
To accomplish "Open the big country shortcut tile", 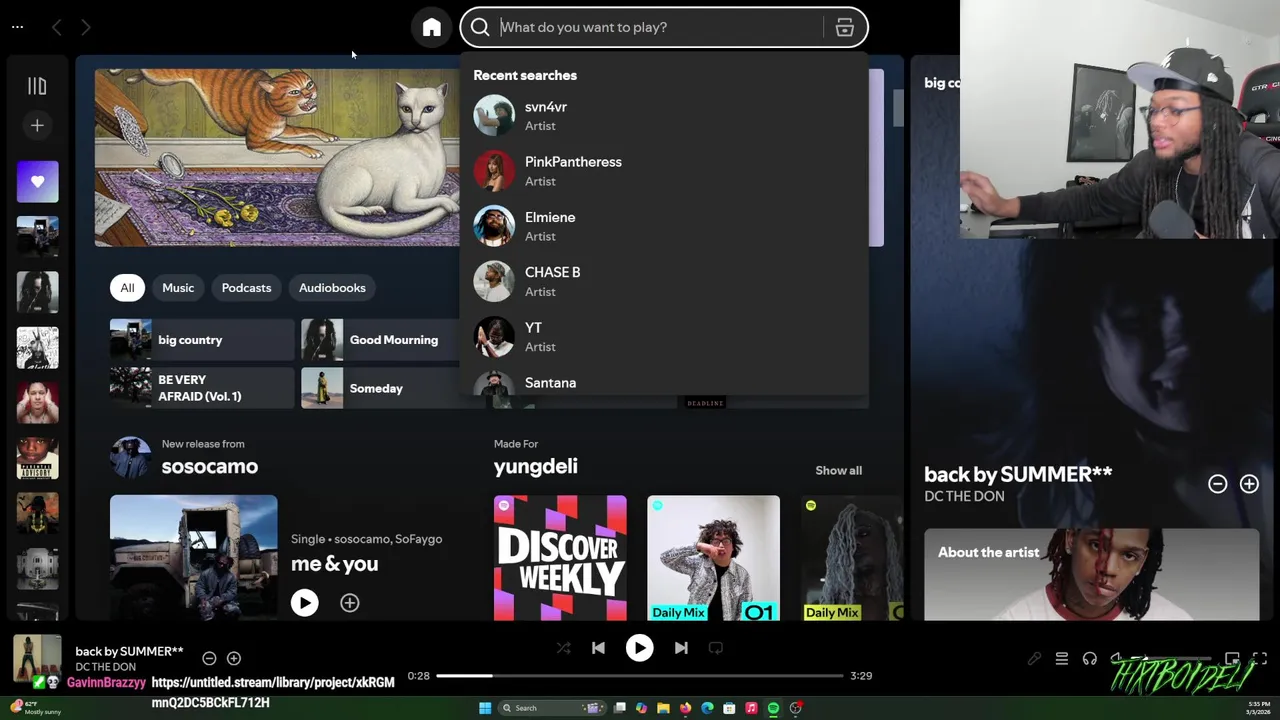I will 202,340.
